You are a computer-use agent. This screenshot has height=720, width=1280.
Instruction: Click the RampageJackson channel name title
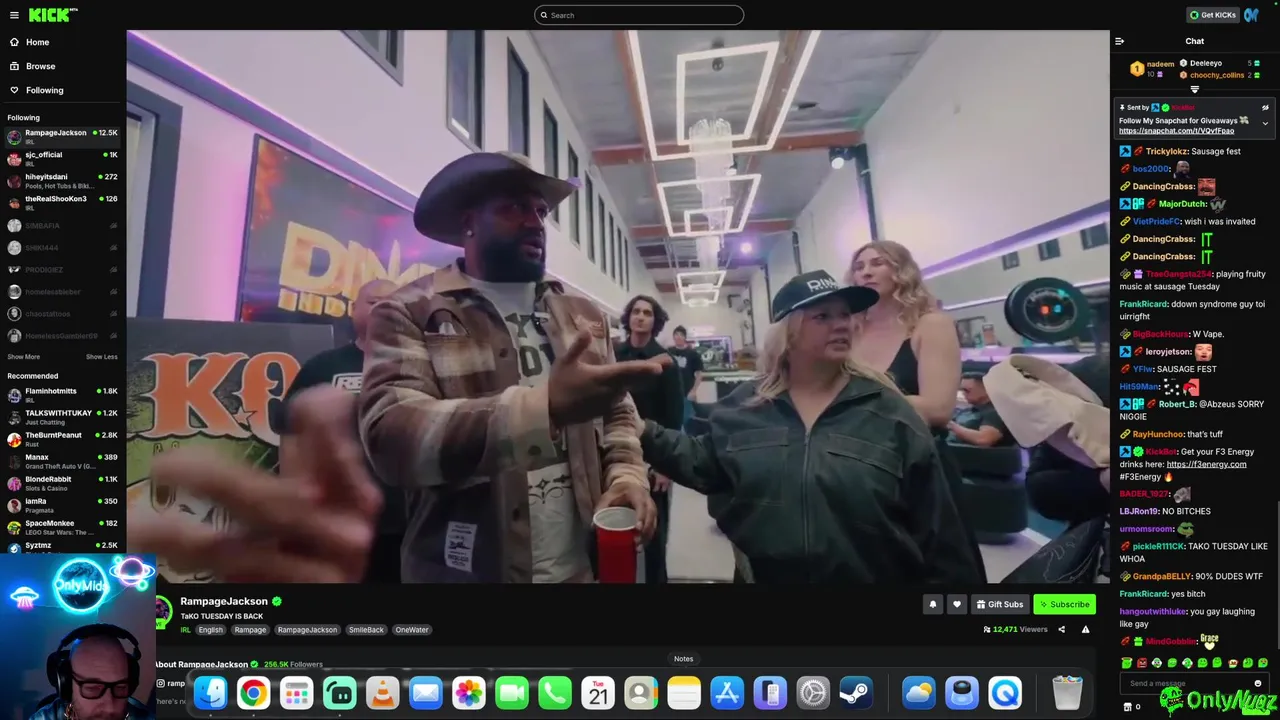click(x=224, y=601)
